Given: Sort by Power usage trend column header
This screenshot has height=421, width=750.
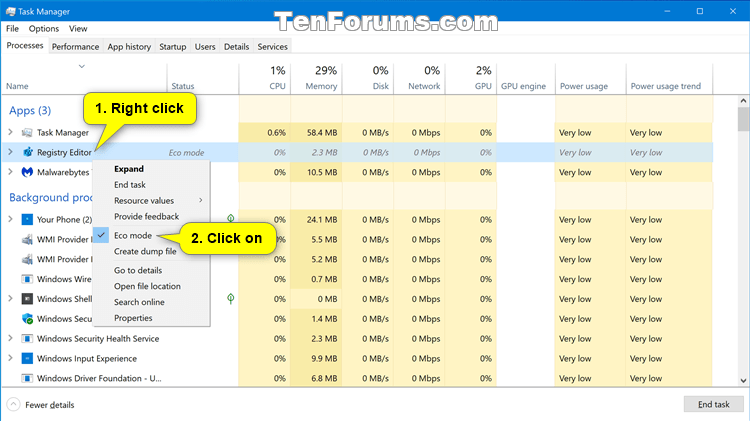Looking at the screenshot, I should [669, 78].
